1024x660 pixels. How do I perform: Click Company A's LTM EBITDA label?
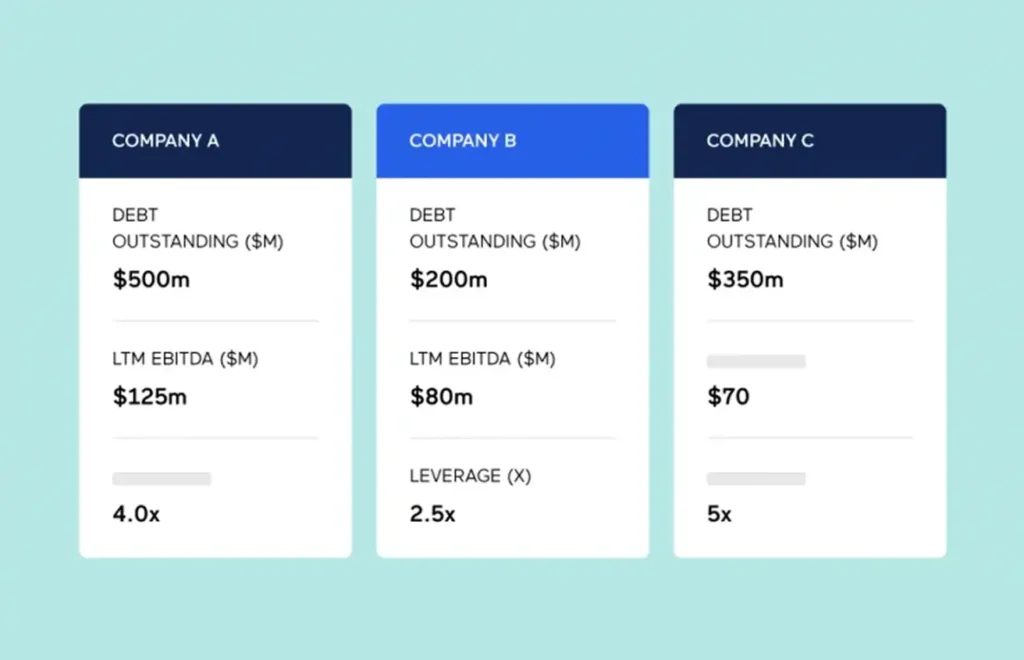[185, 359]
